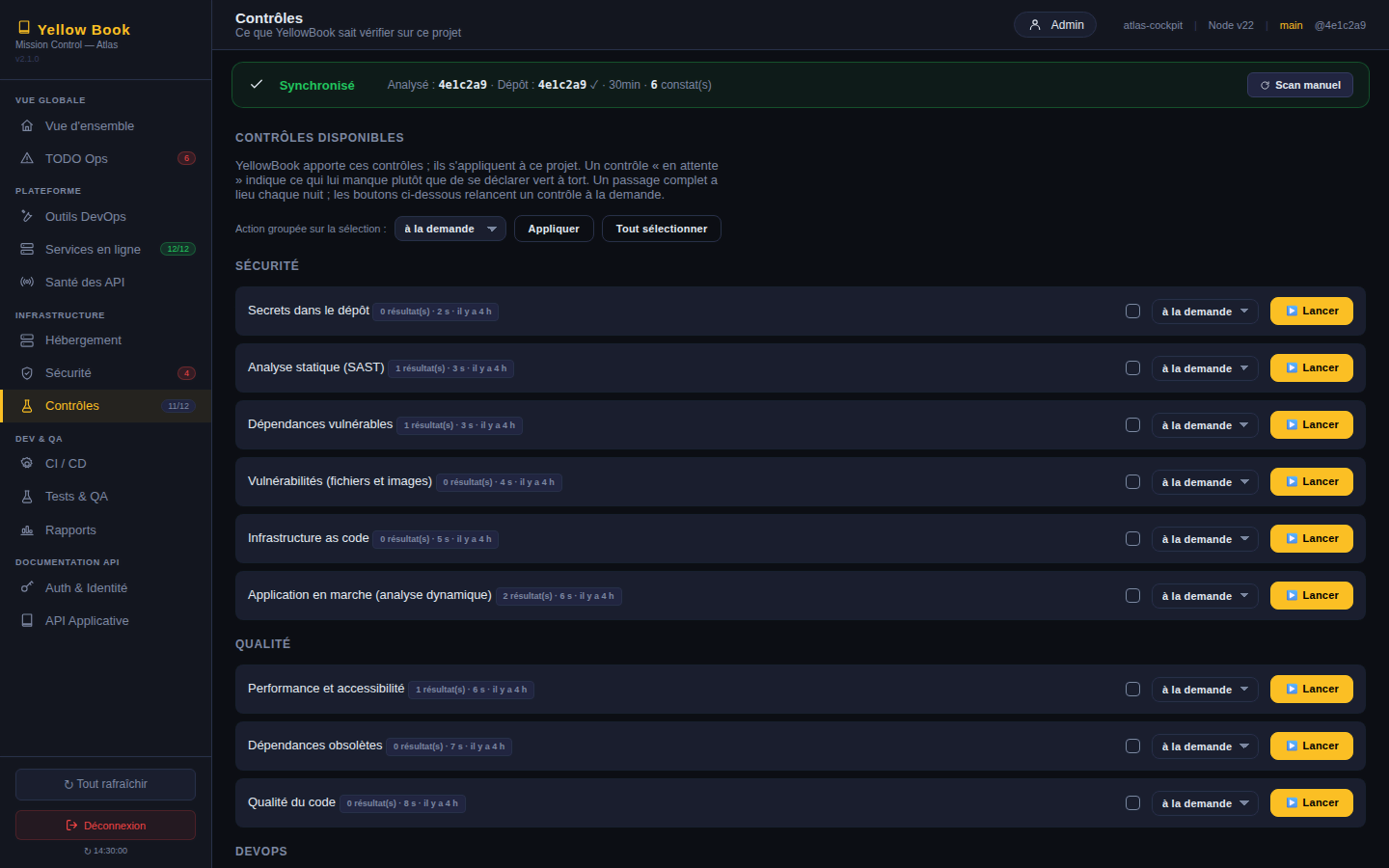Open the grouped action dropdown

[x=450, y=229]
